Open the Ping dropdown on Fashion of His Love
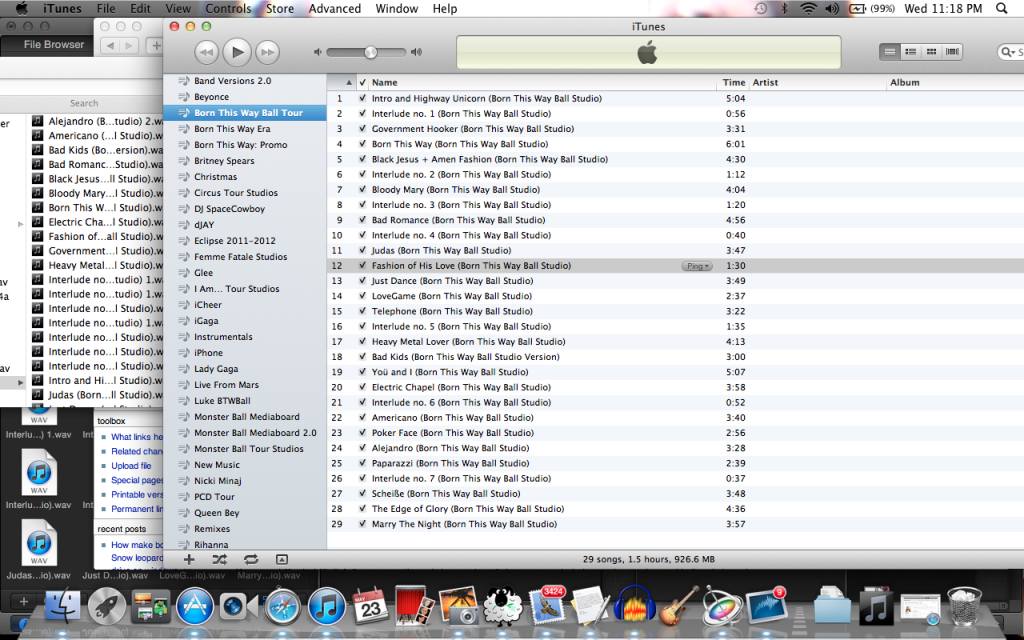The height and width of the screenshot is (640, 1024). pyautogui.click(x=697, y=266)
